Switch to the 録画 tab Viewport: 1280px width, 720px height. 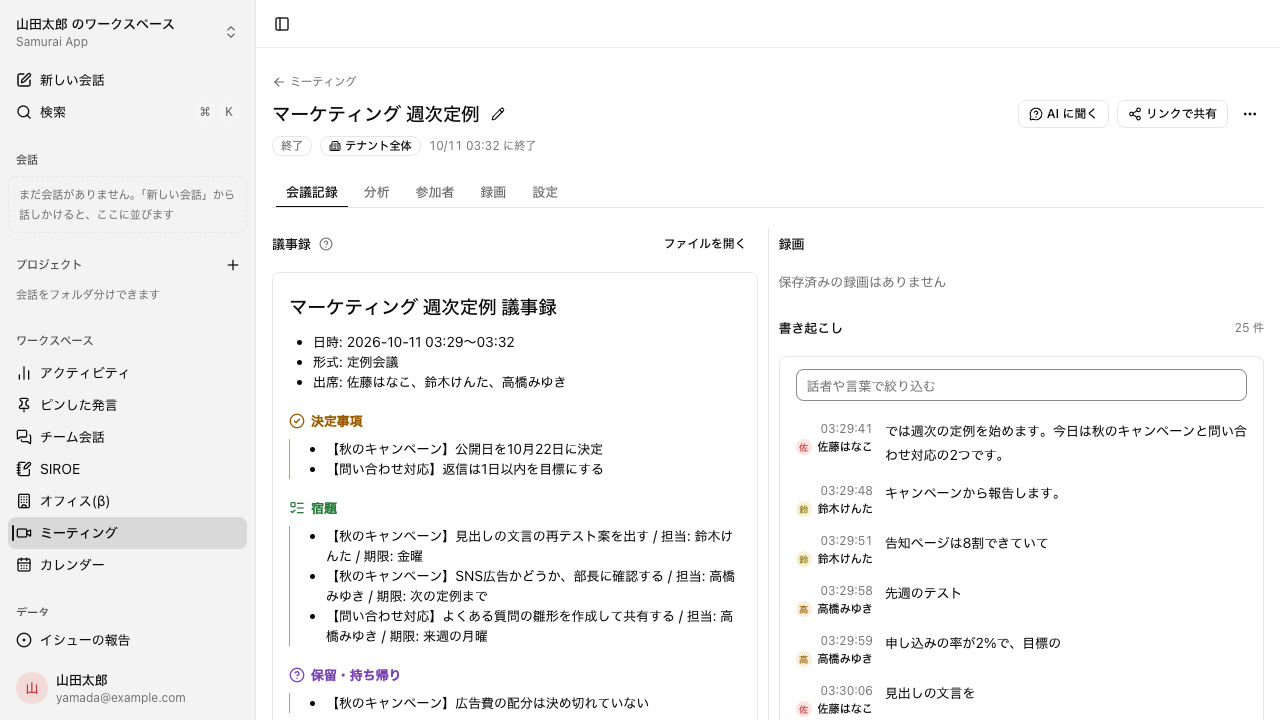click(x=493, y=192)
